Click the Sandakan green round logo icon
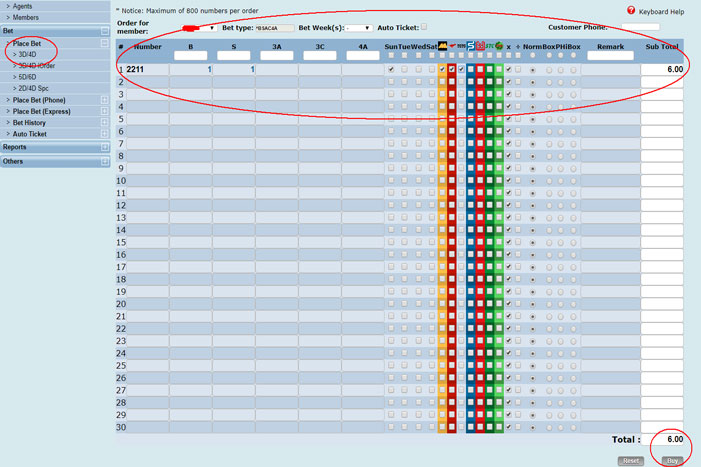 tap(499, 46)
